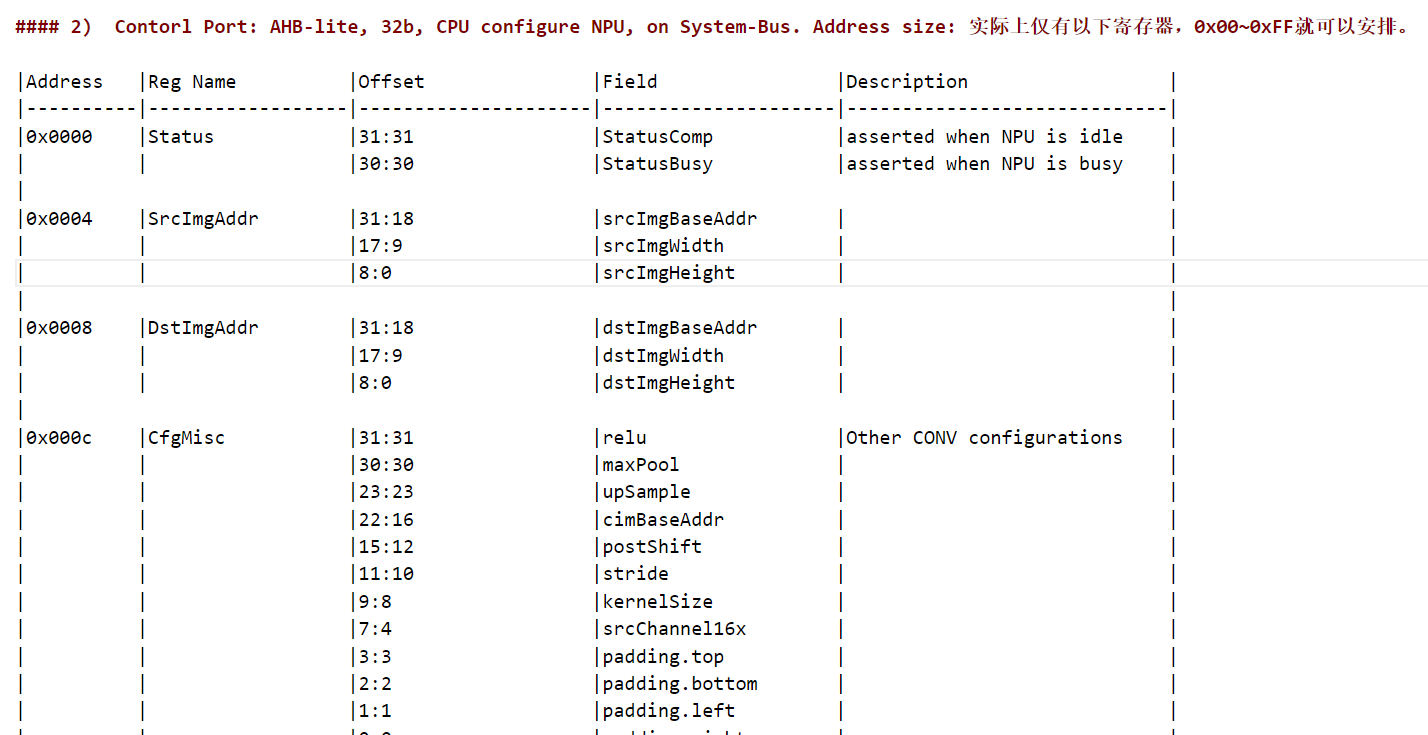Image resolution: width=1428 pixels, height=735 pixels.
Task: Click the 'Status' register name
Action: click(181, 137)
